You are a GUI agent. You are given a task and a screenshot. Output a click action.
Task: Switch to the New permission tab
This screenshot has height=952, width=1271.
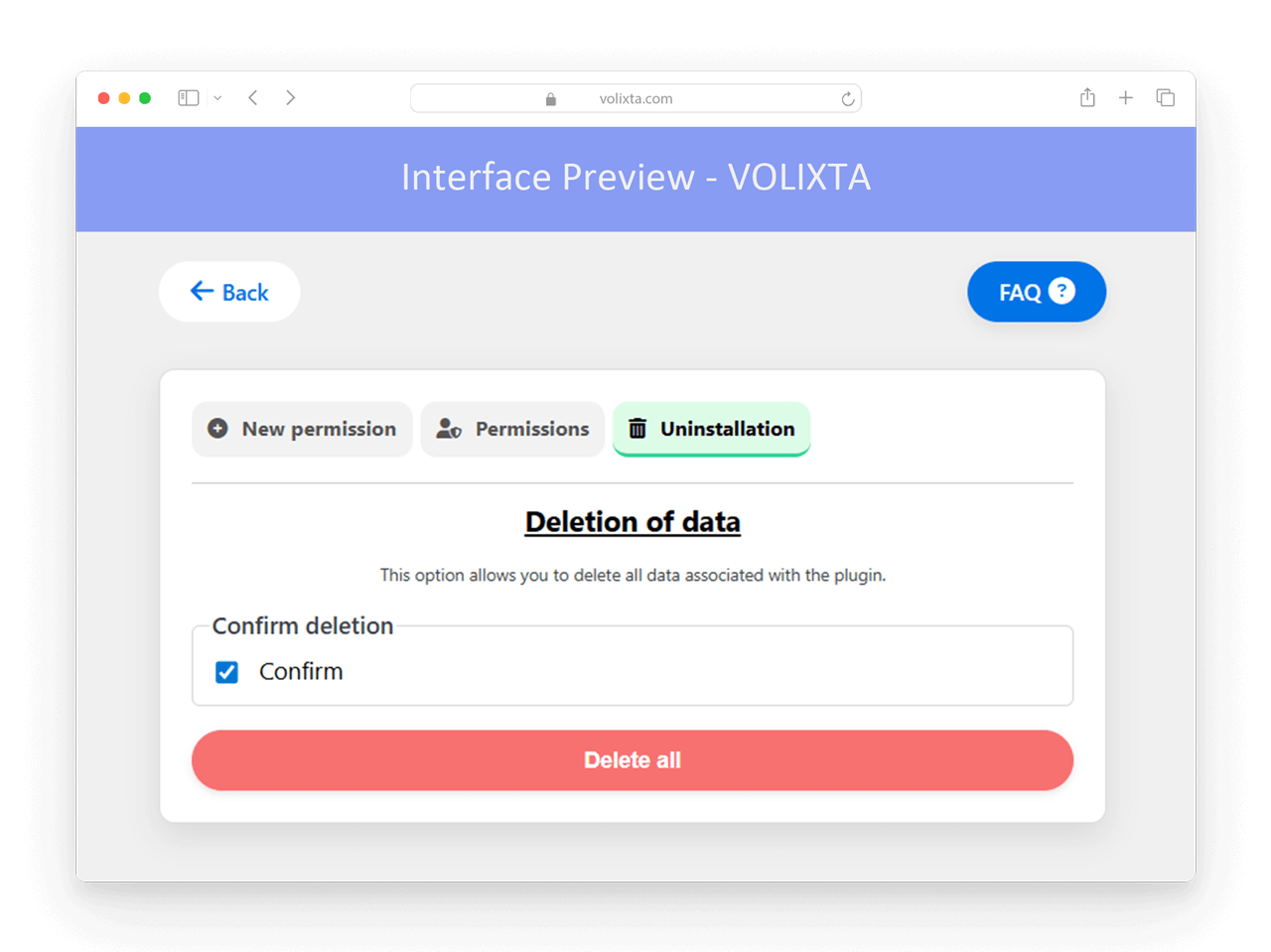click(302, 429)
